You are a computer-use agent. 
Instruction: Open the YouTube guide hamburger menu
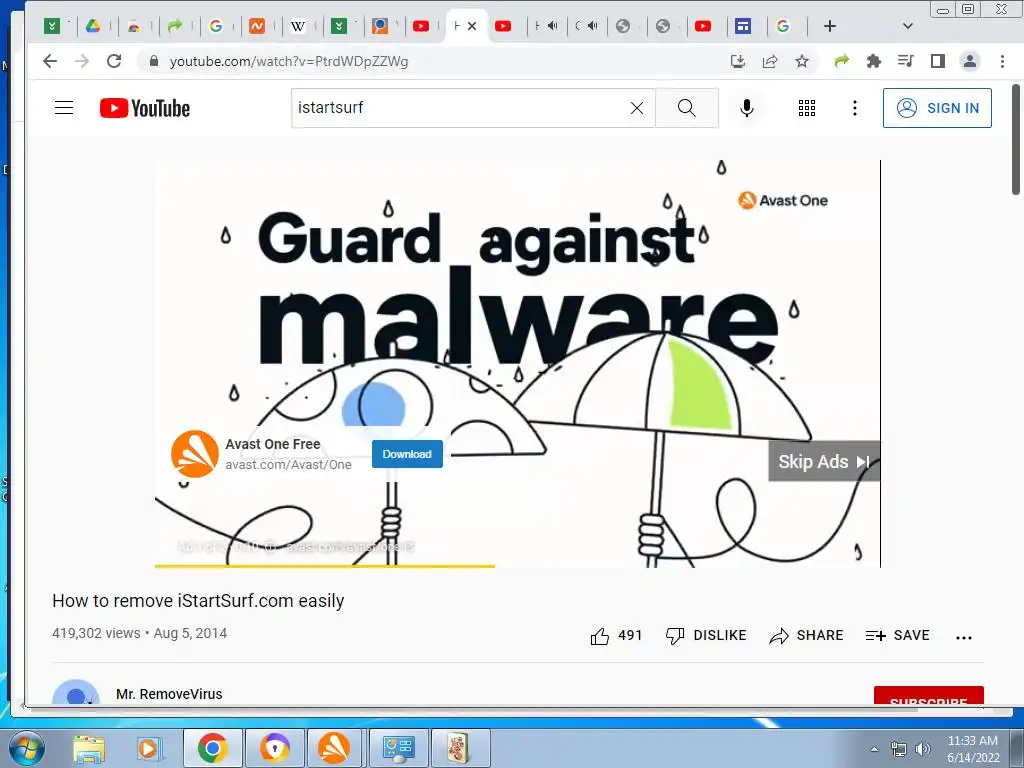coord(64,108)
